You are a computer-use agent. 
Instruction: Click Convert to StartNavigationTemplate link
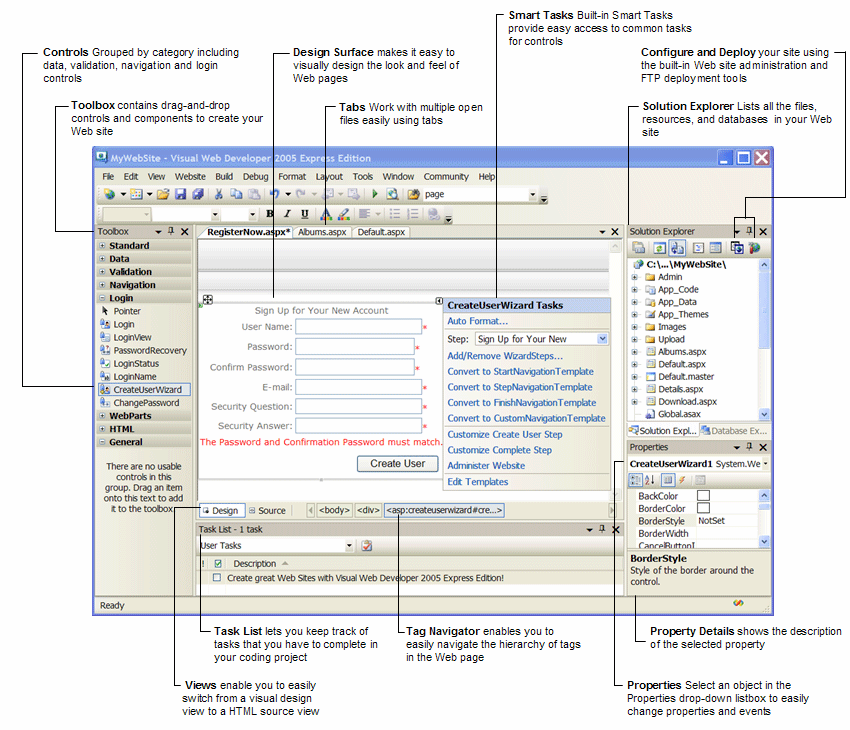tap(520, 372)
